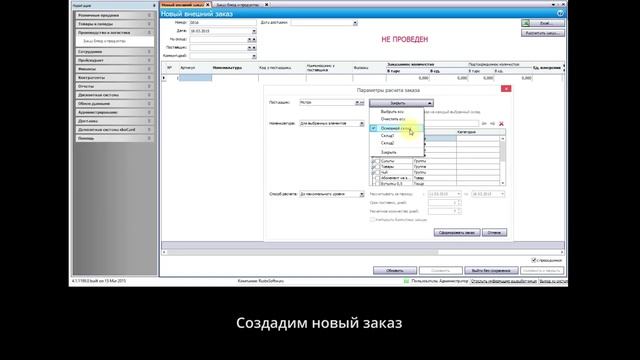The height and width of the screenshot is (360, 640).
Task: Open the 'Способ расчета' combo box
Action: 332,194
